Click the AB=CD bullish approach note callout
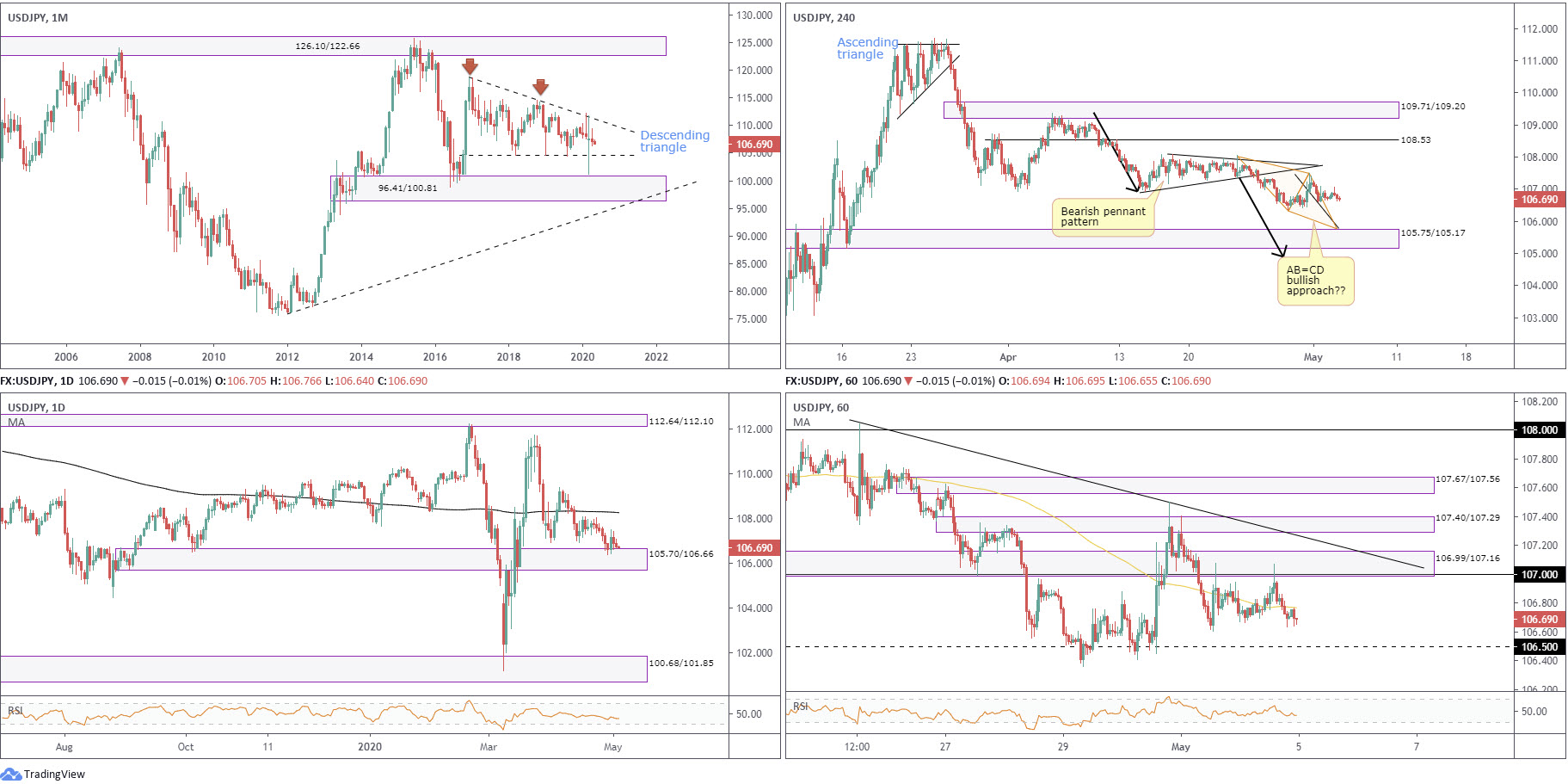Image resolution: width=1568 pixels, height=784 pixels. click(x=1315, y=281)
